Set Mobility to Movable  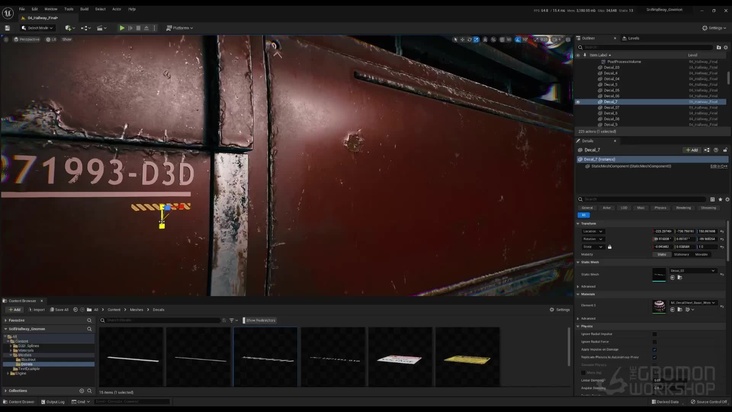point(702,254)
